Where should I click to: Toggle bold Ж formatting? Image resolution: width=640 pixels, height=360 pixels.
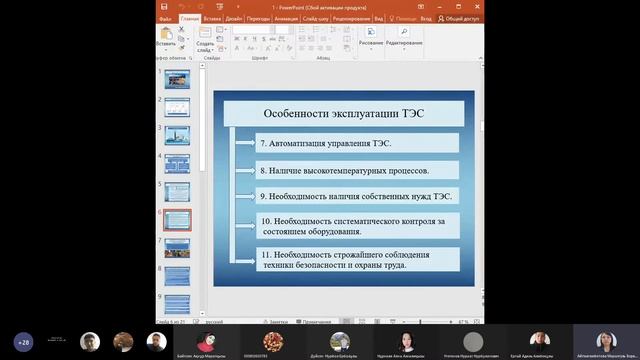tap(237, 39)
